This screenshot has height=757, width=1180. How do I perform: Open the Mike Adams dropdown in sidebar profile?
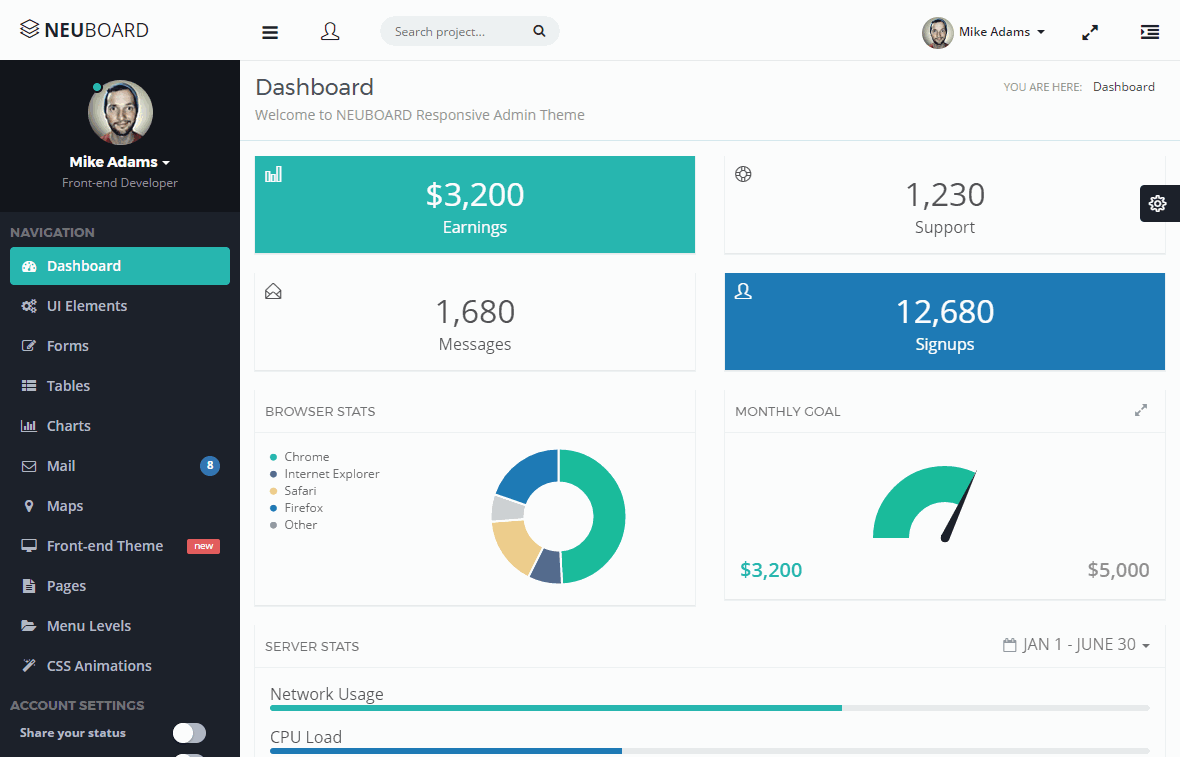tap(119, 161)
